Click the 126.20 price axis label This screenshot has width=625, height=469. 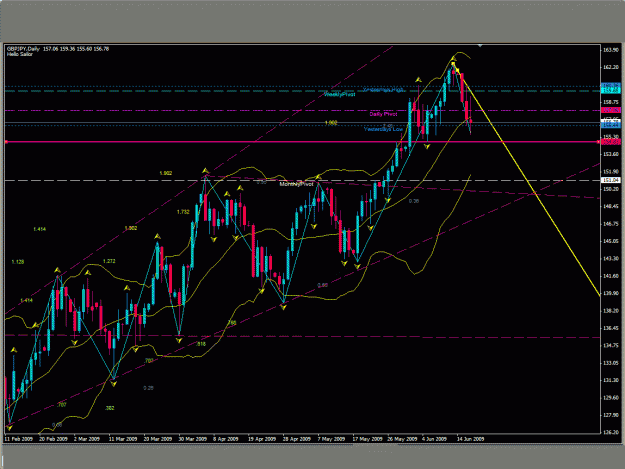(611, 433)
